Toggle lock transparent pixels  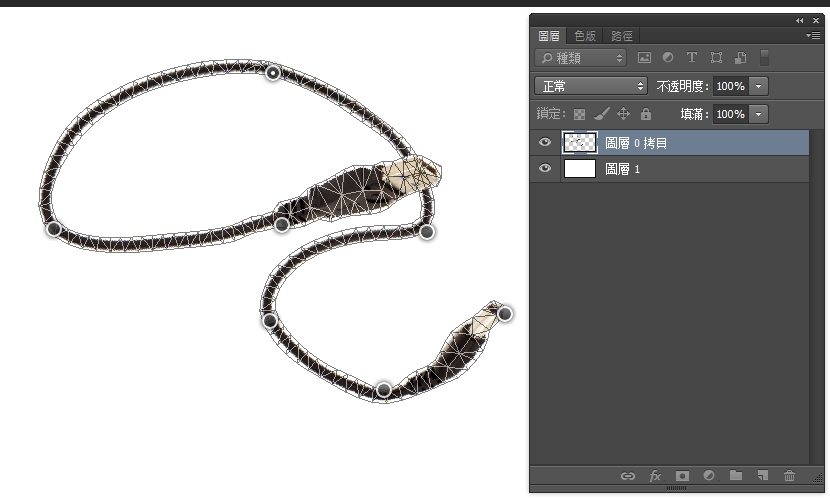pyautogui.click(x=579, y=114)
